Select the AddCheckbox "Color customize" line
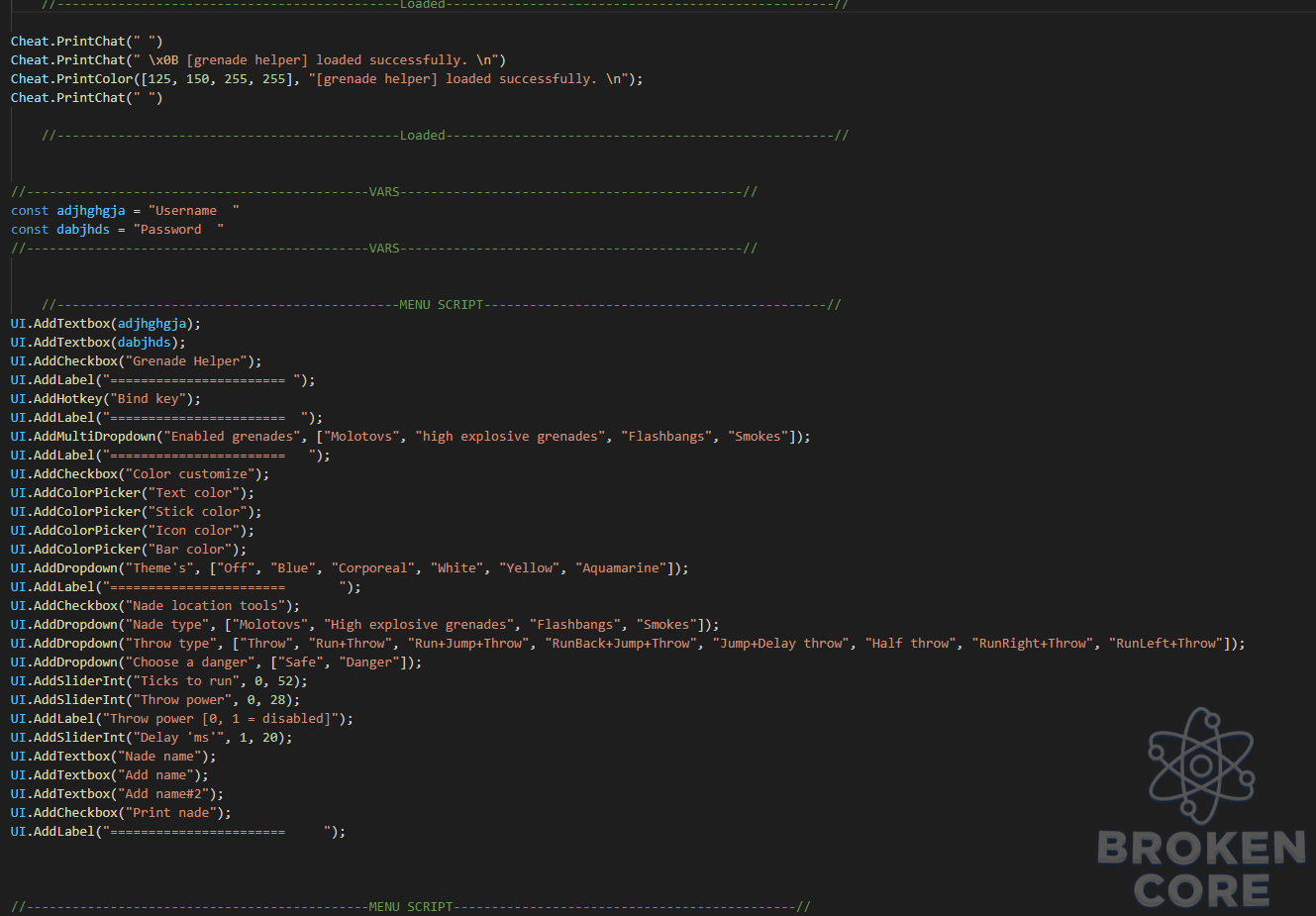The image size is (1316, 916). point(140,473)
